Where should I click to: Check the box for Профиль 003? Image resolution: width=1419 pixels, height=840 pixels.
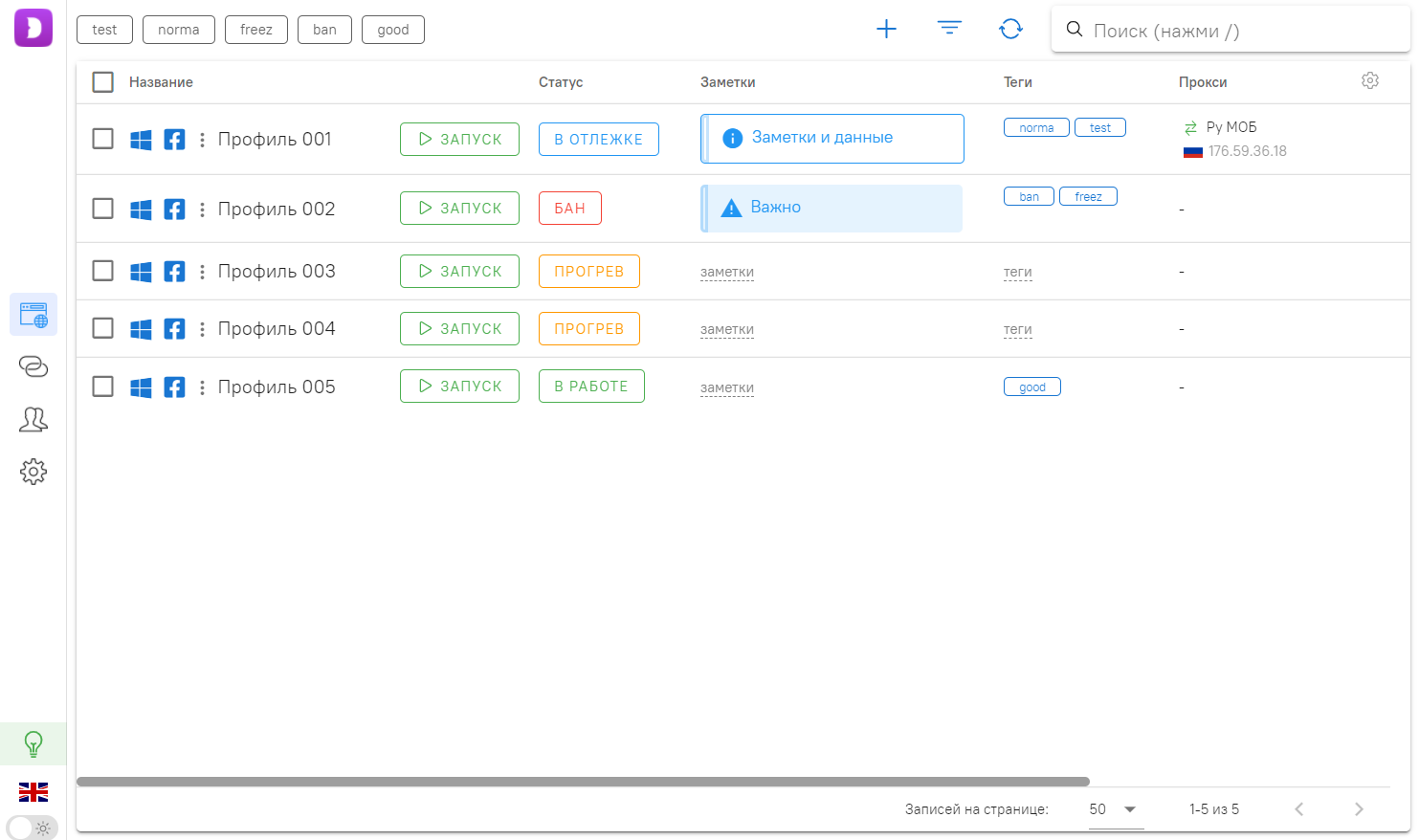click(x=102, y=271)
